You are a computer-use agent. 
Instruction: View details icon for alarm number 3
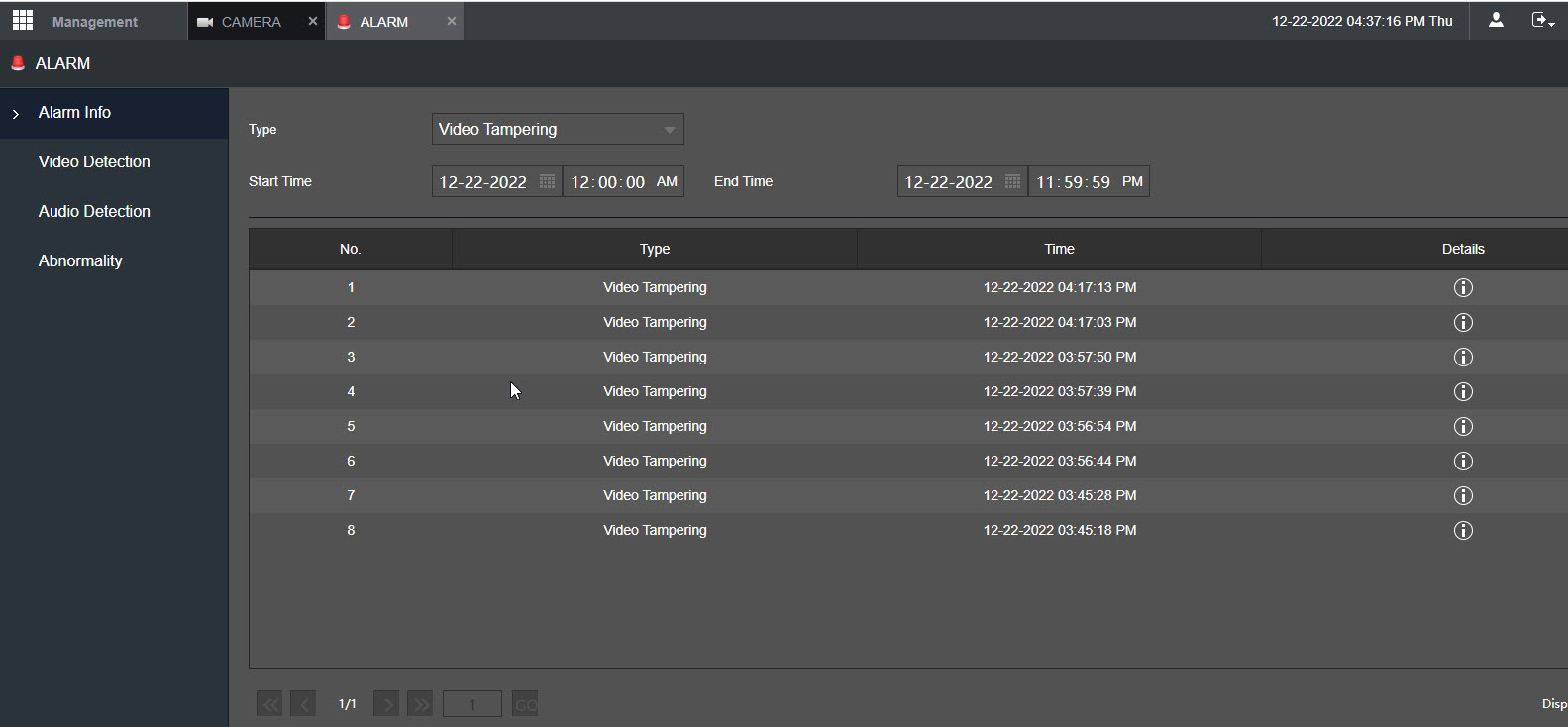point(1463,357)
